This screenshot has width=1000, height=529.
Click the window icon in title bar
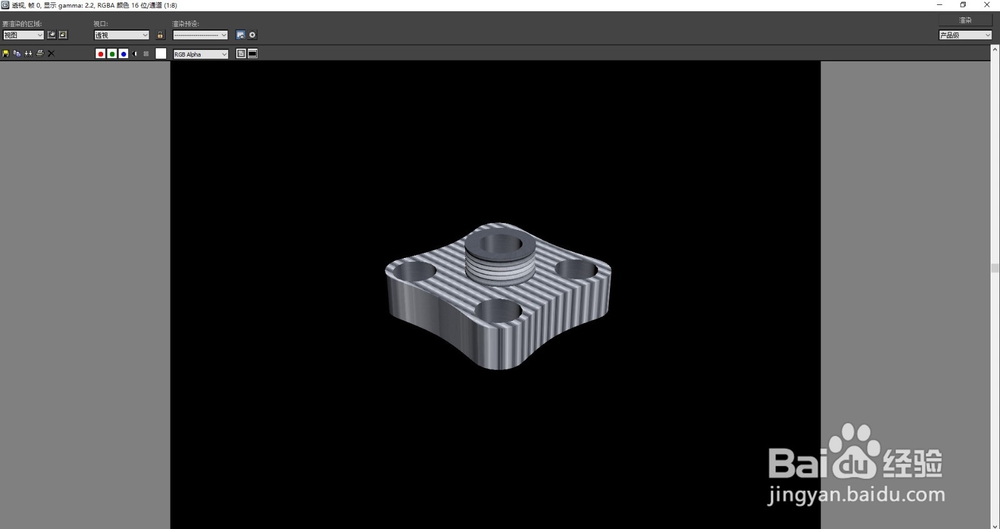5,4
